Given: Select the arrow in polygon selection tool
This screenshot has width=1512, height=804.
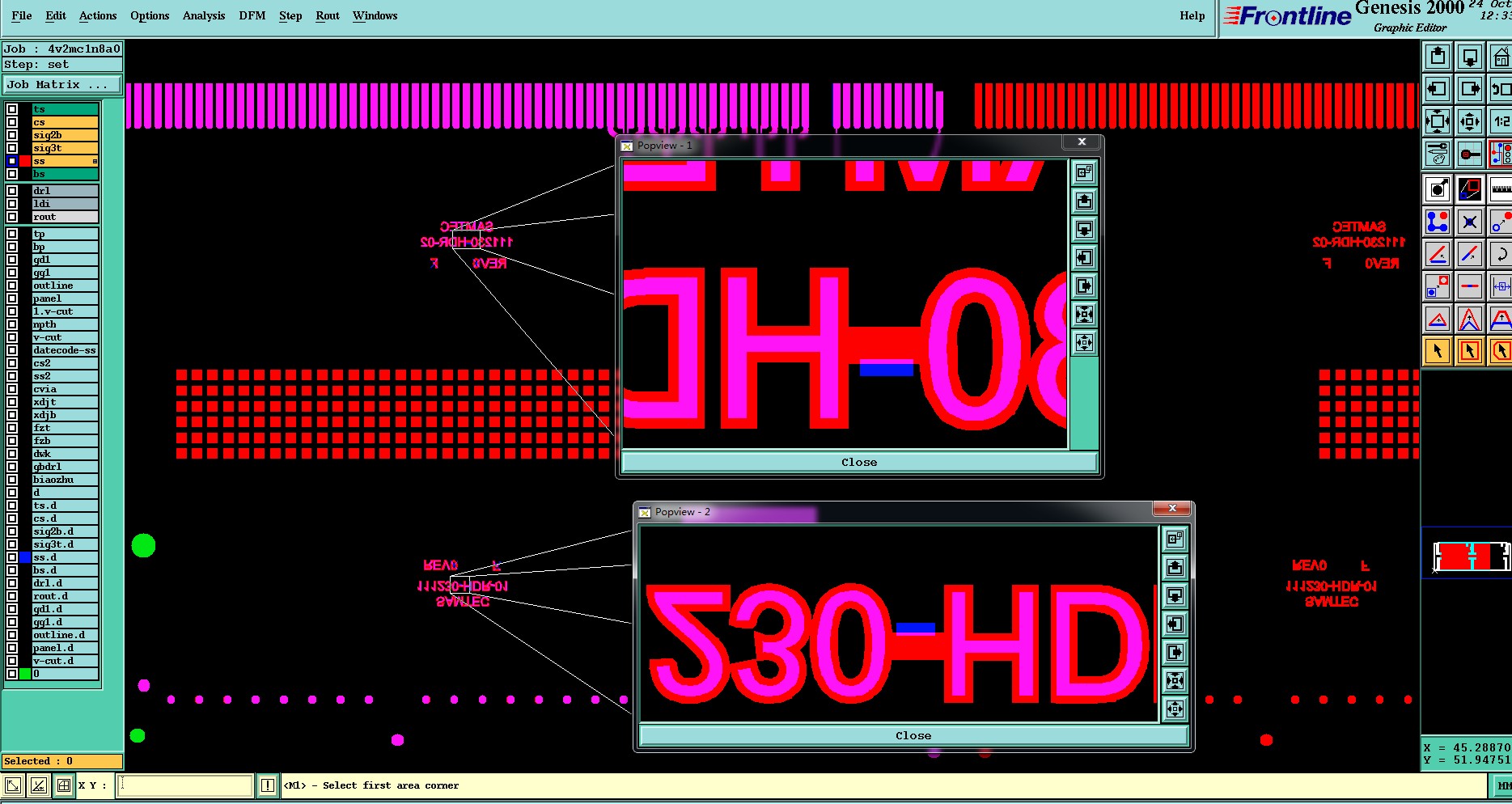Looking at the screenshot, I should click(x=1501, y=351).
